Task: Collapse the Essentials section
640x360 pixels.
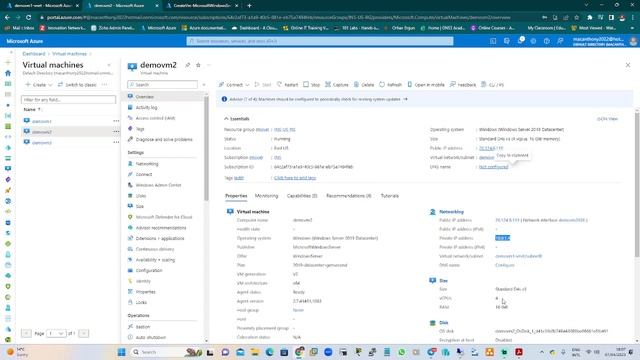Action: point(237,119)
